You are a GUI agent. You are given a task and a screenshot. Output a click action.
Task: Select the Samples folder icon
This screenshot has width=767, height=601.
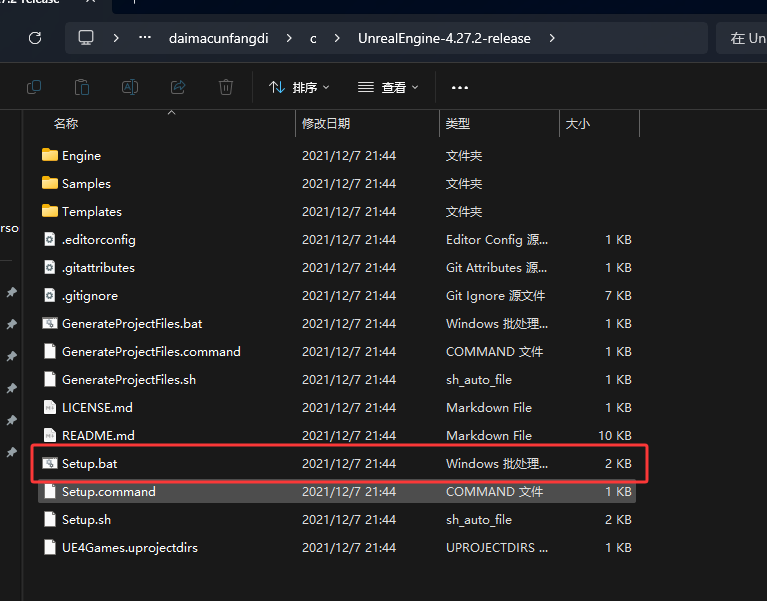click(49, 183)
